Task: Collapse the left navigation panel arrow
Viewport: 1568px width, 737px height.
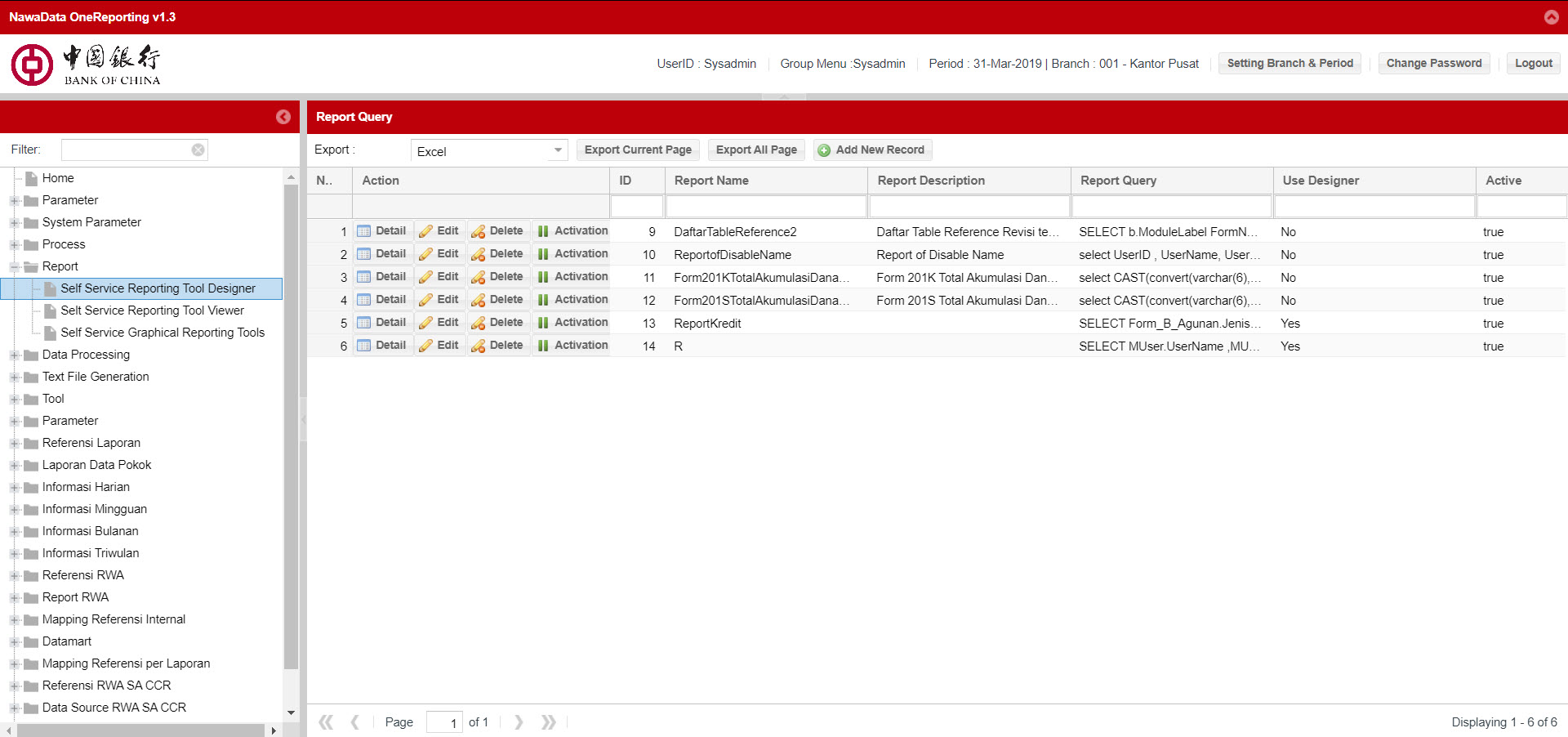Action: [x=283, y=117]
